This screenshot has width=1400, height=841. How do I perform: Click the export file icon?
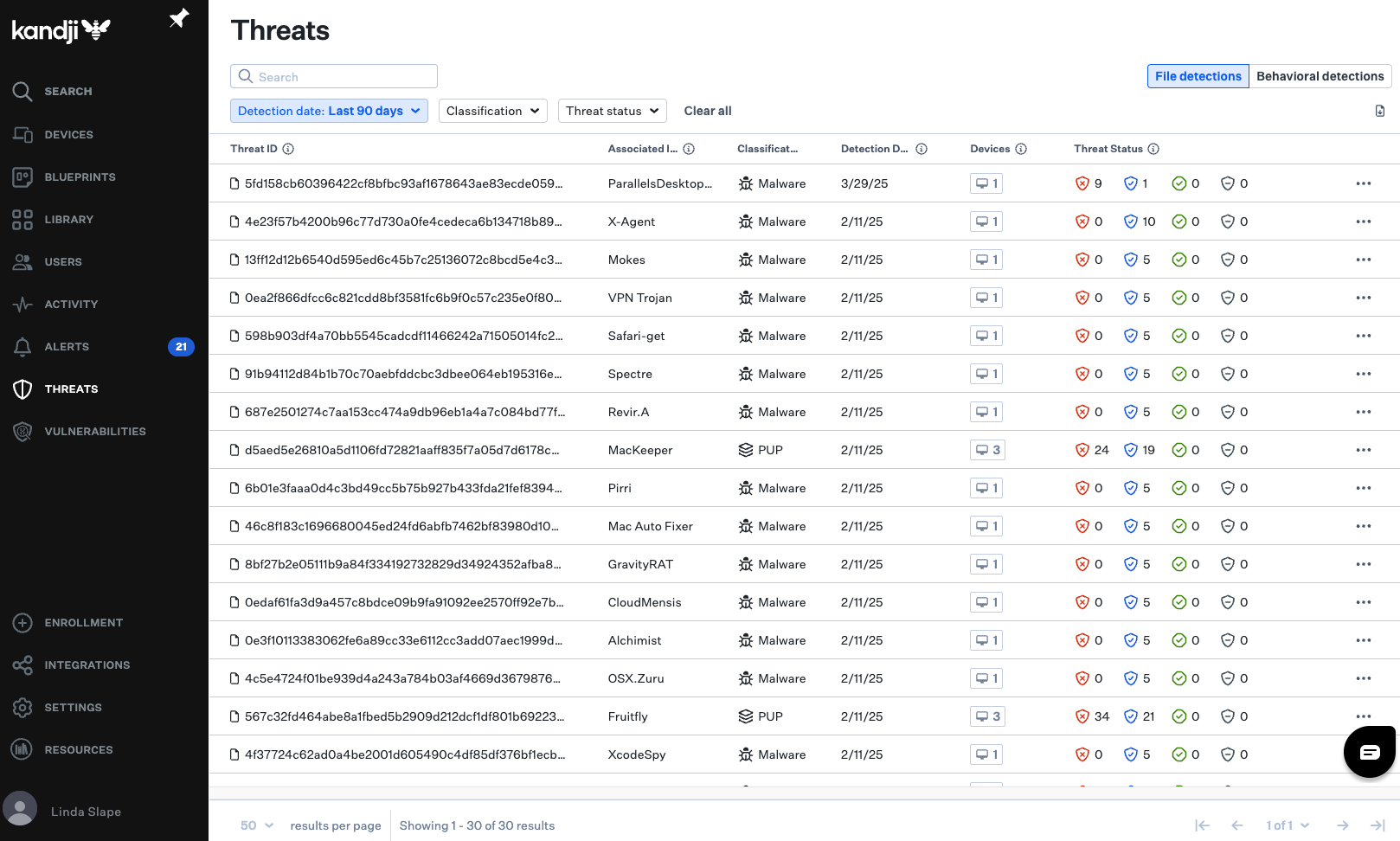coord(1380,111)
